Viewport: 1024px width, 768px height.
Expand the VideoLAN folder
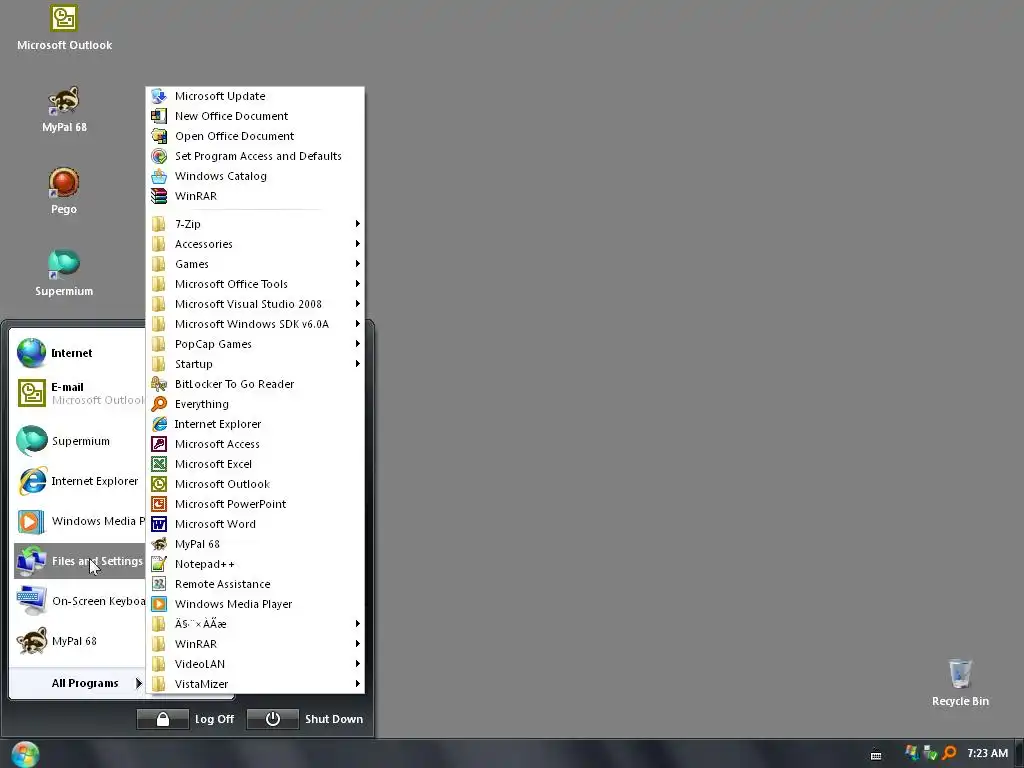click(x=255, y=664)
